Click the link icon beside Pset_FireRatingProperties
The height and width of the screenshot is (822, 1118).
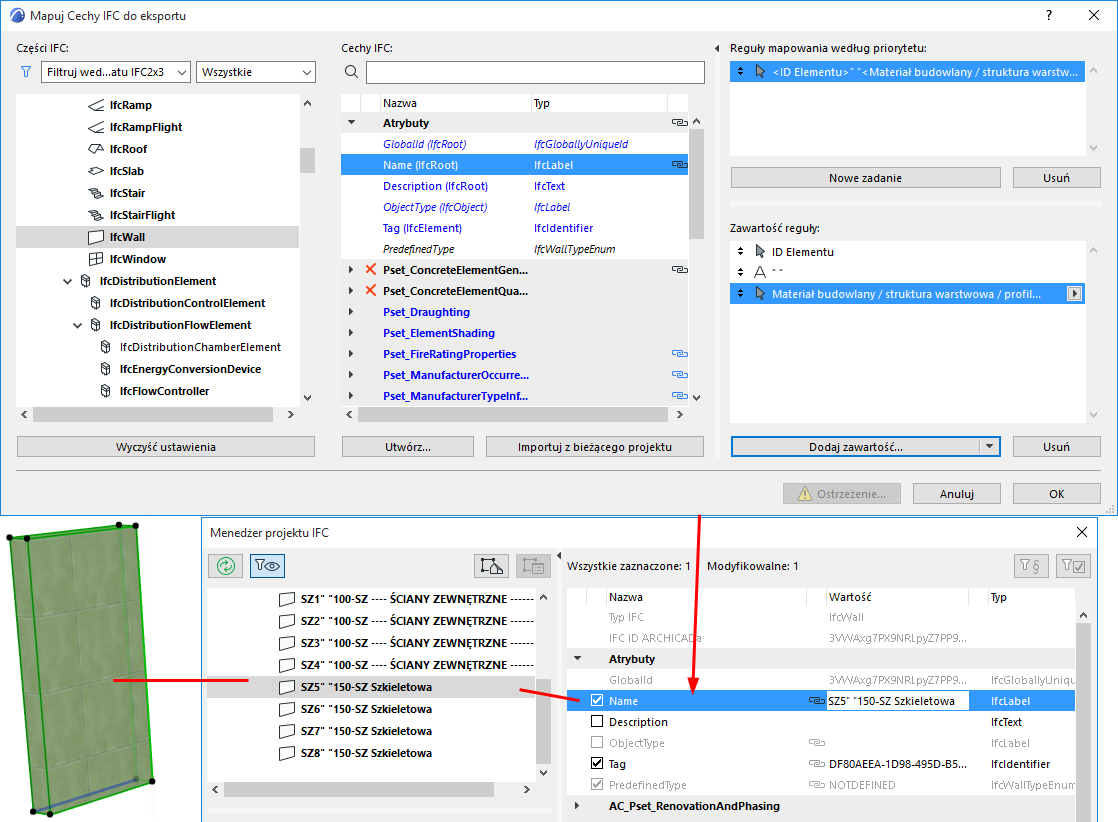(x=679, y=354)
